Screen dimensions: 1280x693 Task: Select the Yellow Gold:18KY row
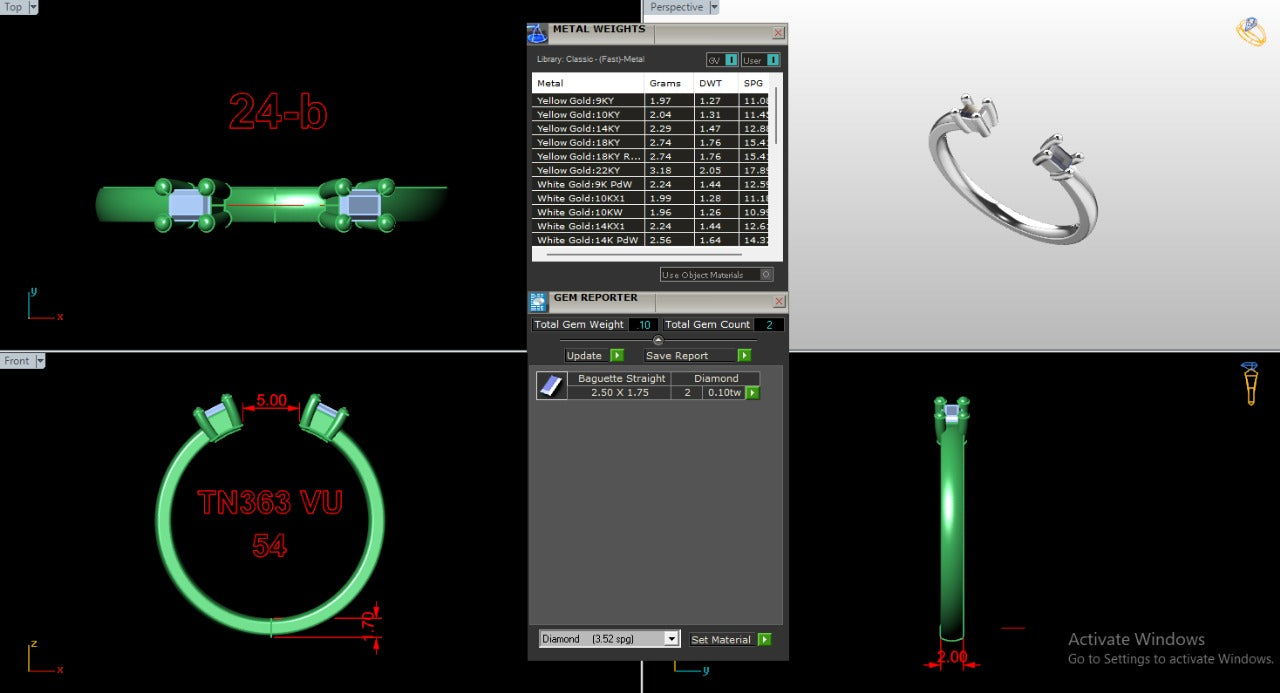[x=650, y=142]
